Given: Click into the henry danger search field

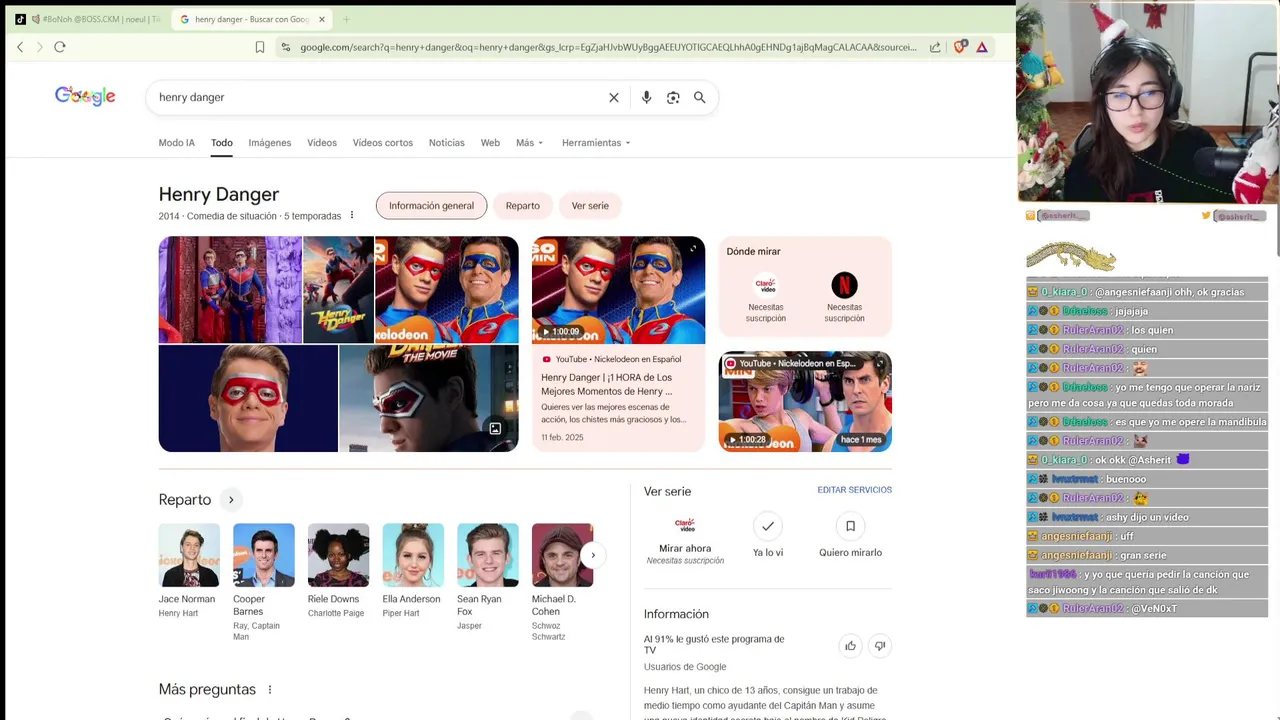Looking at the screenshot, I should point(380,97).
